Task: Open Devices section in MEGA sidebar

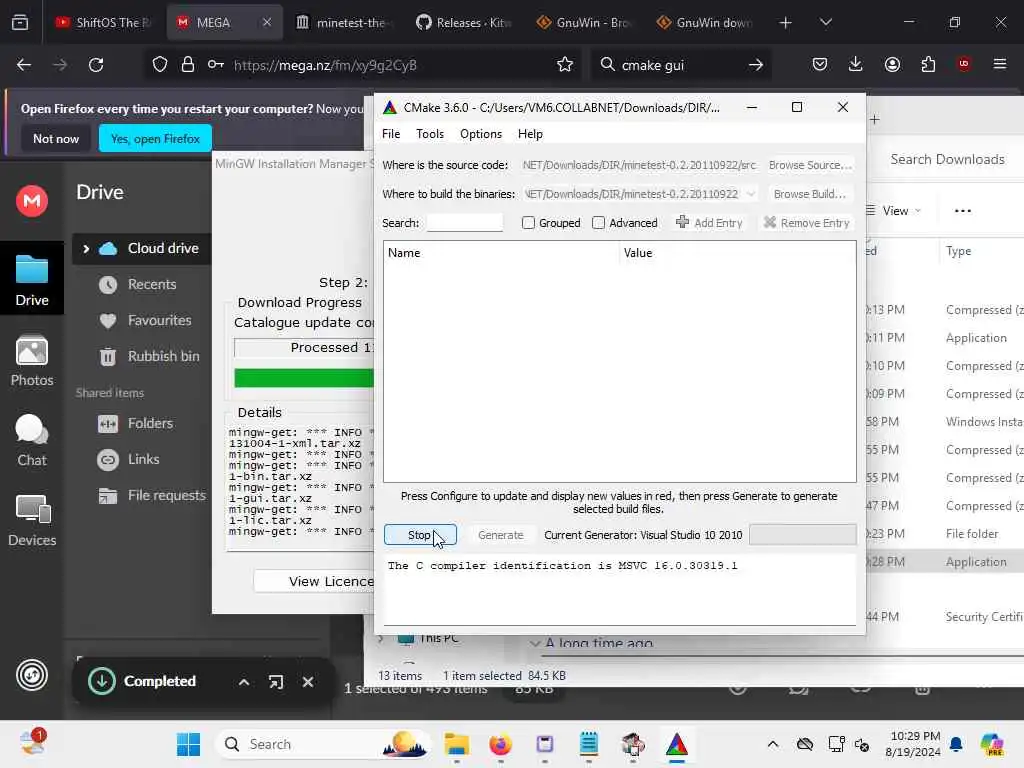Action: 32,520
